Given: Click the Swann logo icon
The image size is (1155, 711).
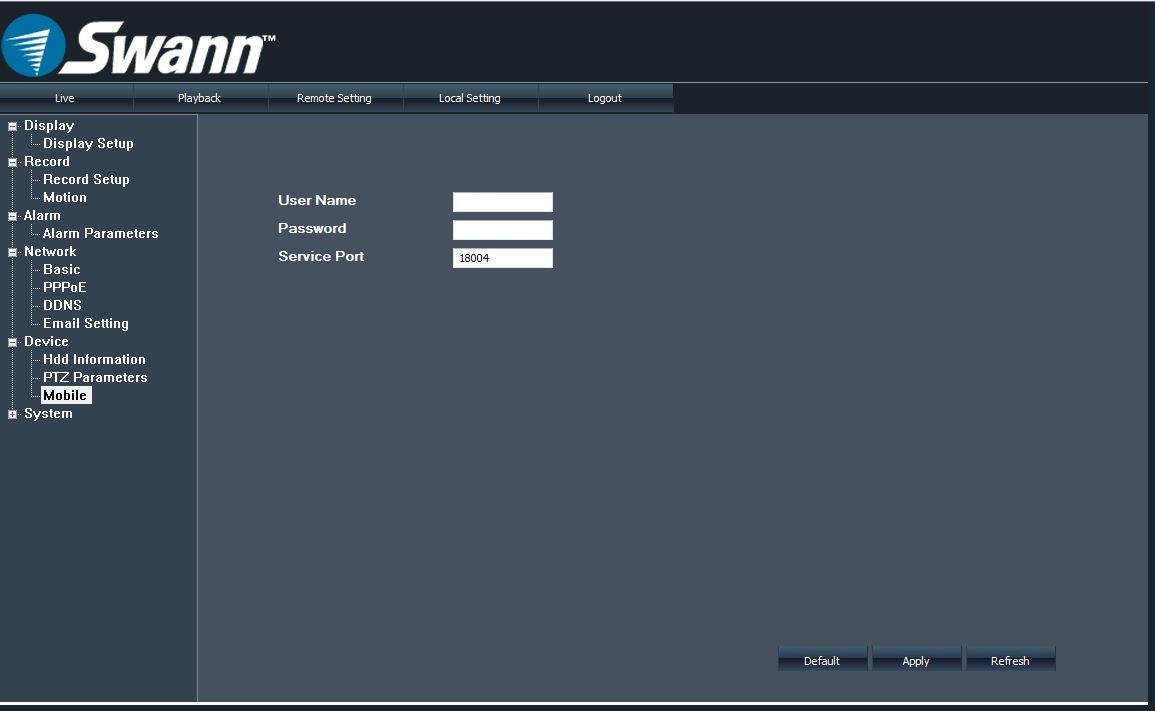Looking at the screenshot, I should (x=35, y=45).
